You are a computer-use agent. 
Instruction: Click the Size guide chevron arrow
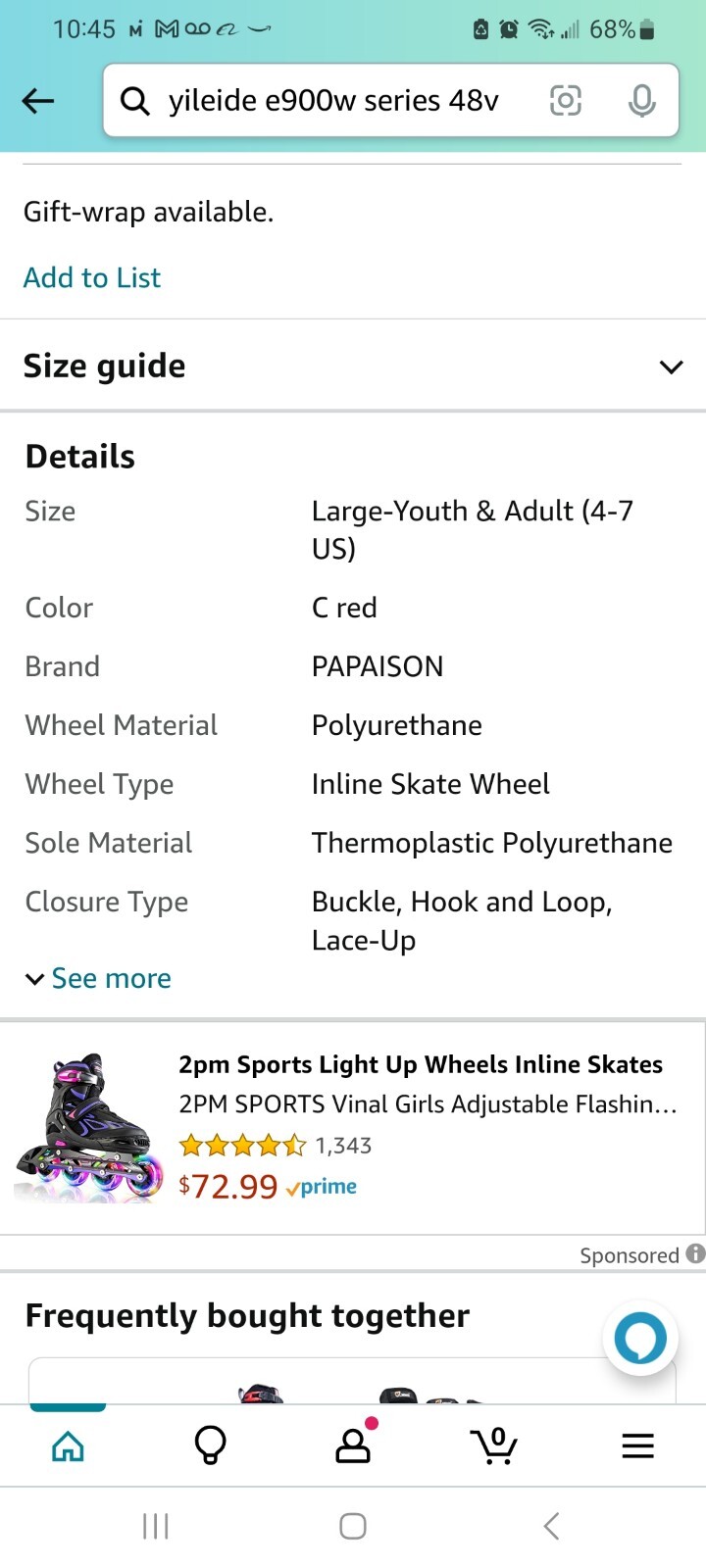pyautogui.click(x=671, y=367)
